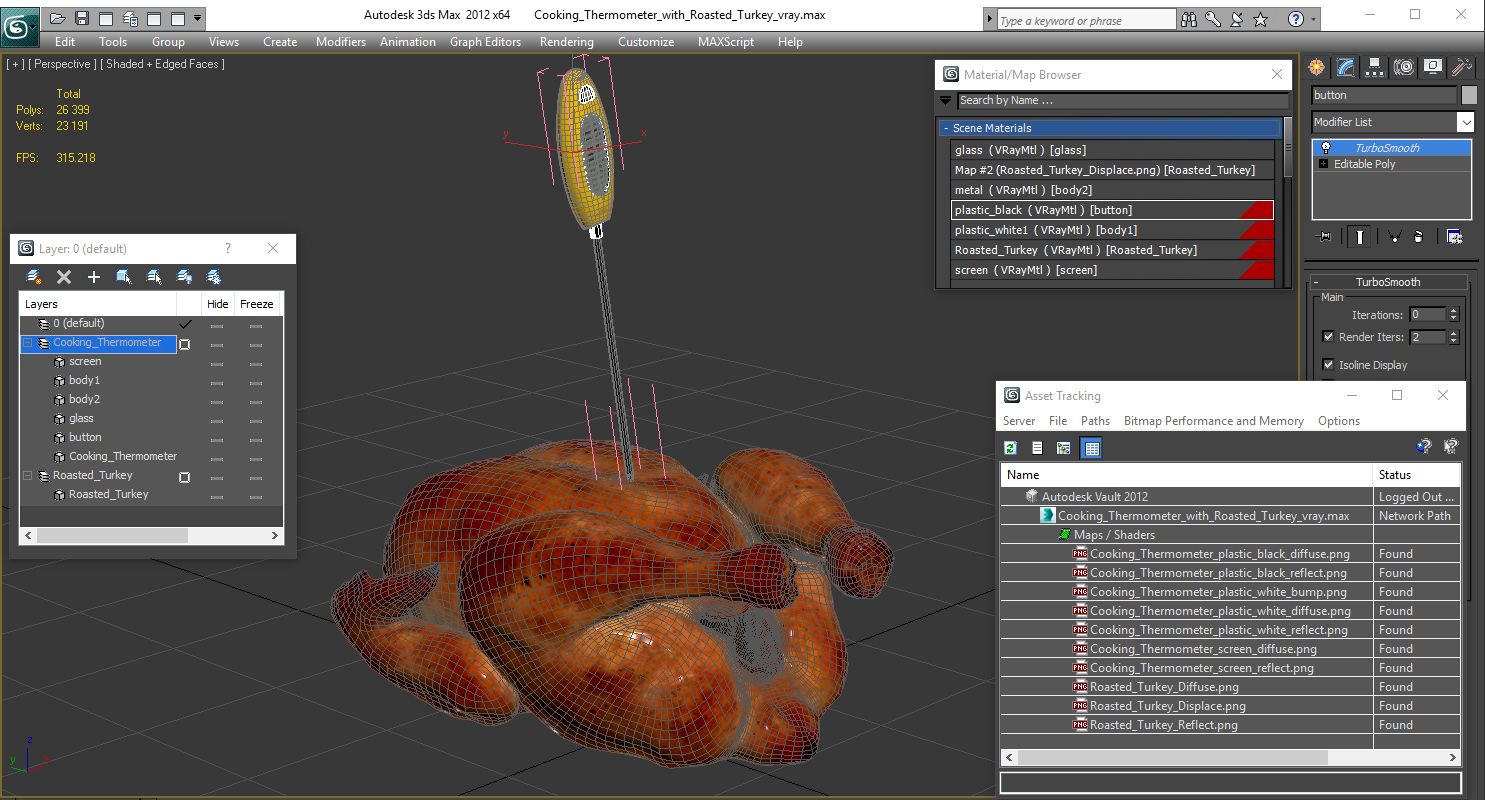This screenshot has width=1485, height=800.
Task: Toggle Isoline Display checkbox
Action: click(1328, 365)
